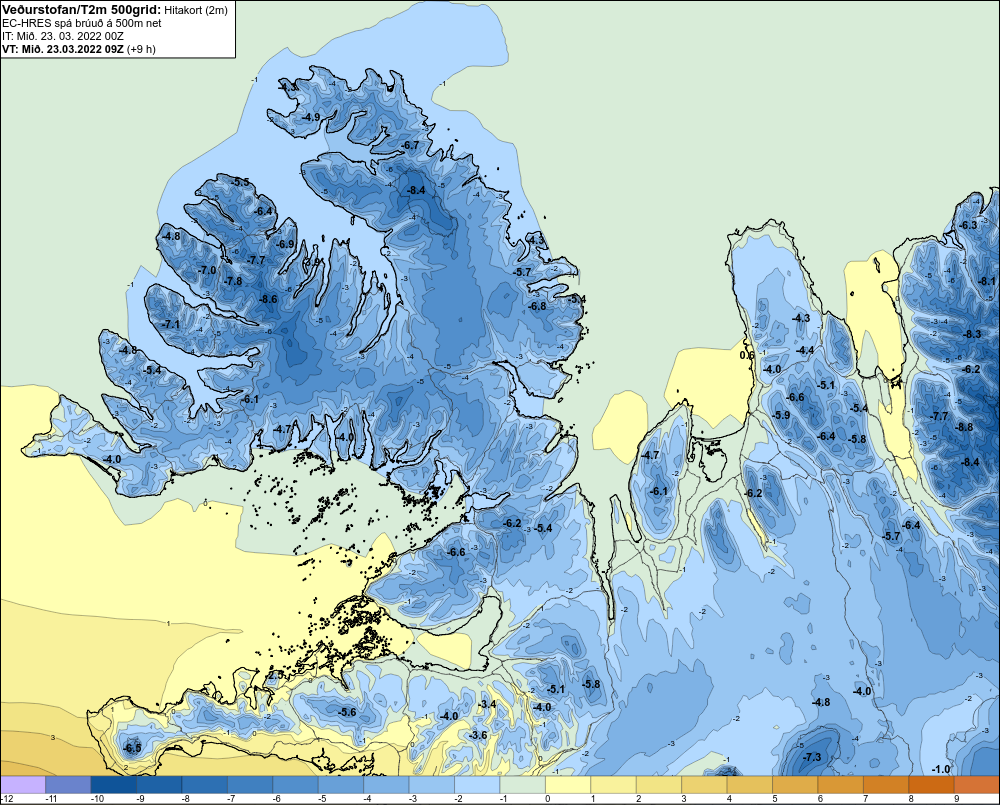Click the 9 tick label on the legend
Screen dimensions: 1000x805
[x=955, y=799]
